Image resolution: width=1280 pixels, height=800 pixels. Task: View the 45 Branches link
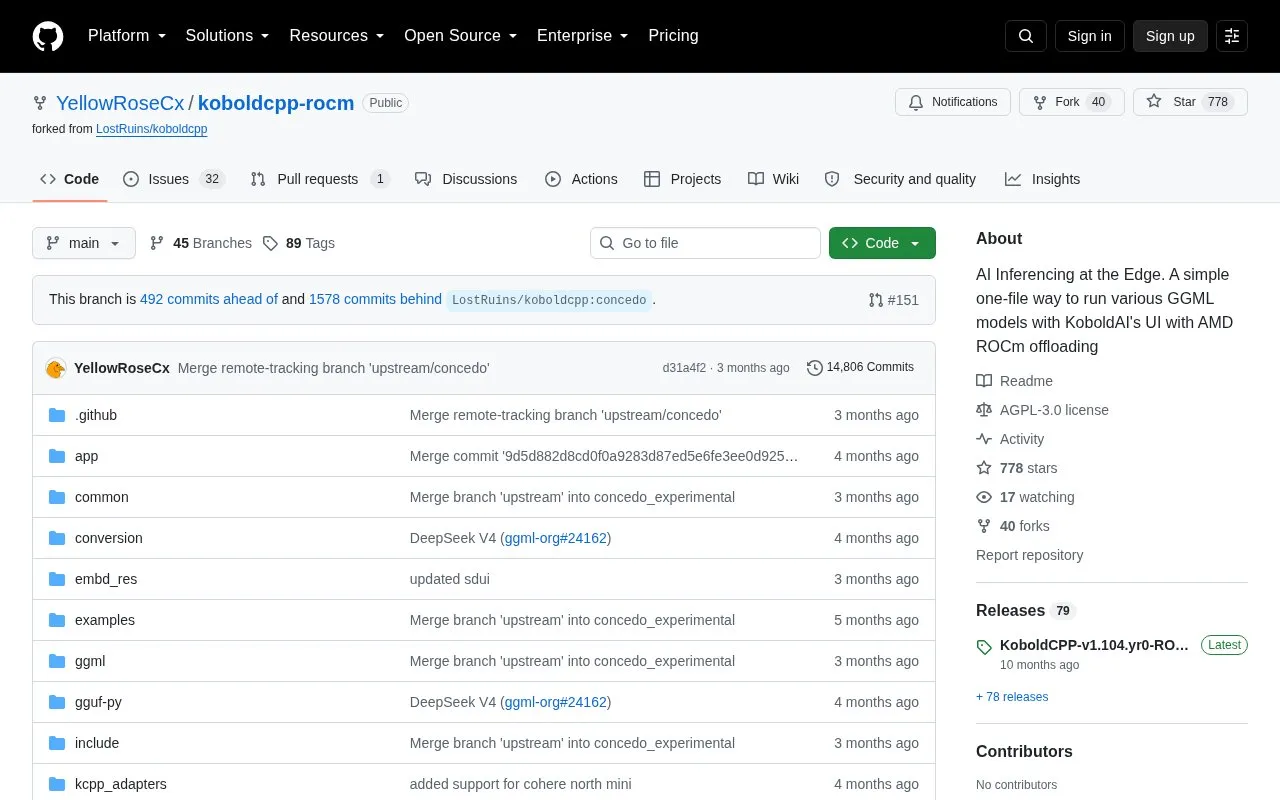pyautogui.click(x=201, y=243)
